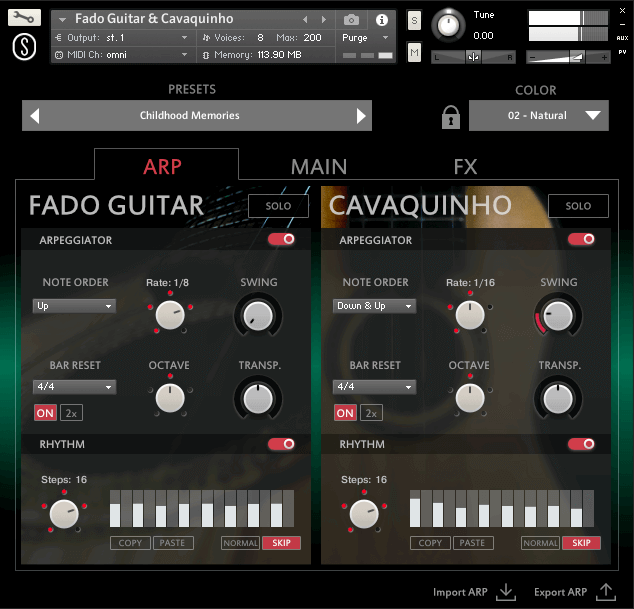The height and width of the screenshot is (609, 634).
Task: Paste into the Cavaquinho rhythm pattern
Action: (x=473, y=543)
